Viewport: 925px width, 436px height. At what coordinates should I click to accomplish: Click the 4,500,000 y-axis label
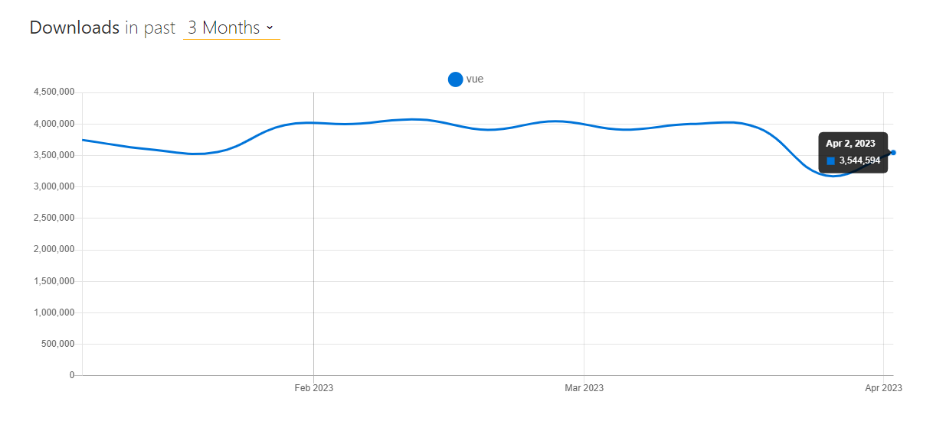(x=55, y=92)
